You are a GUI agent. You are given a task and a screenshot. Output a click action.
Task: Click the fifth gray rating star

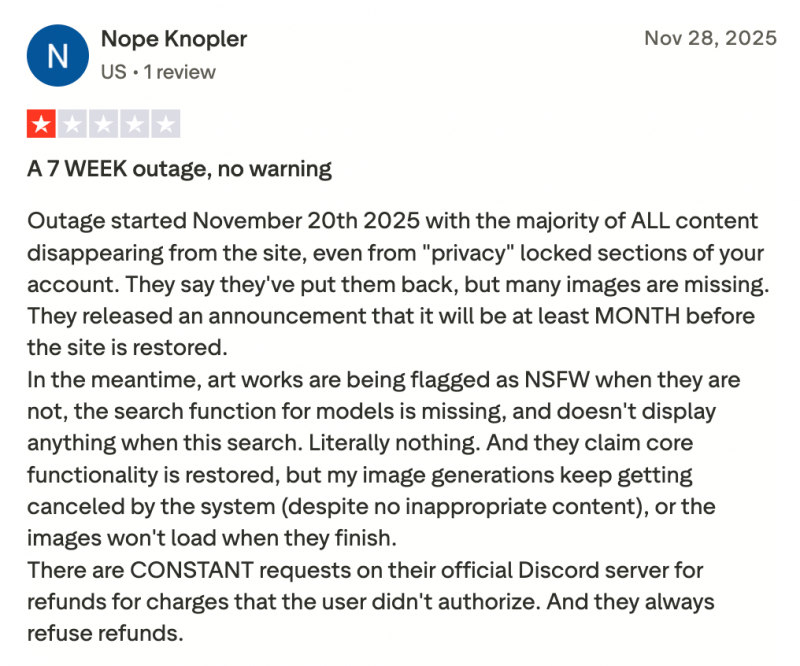[167, 125]
